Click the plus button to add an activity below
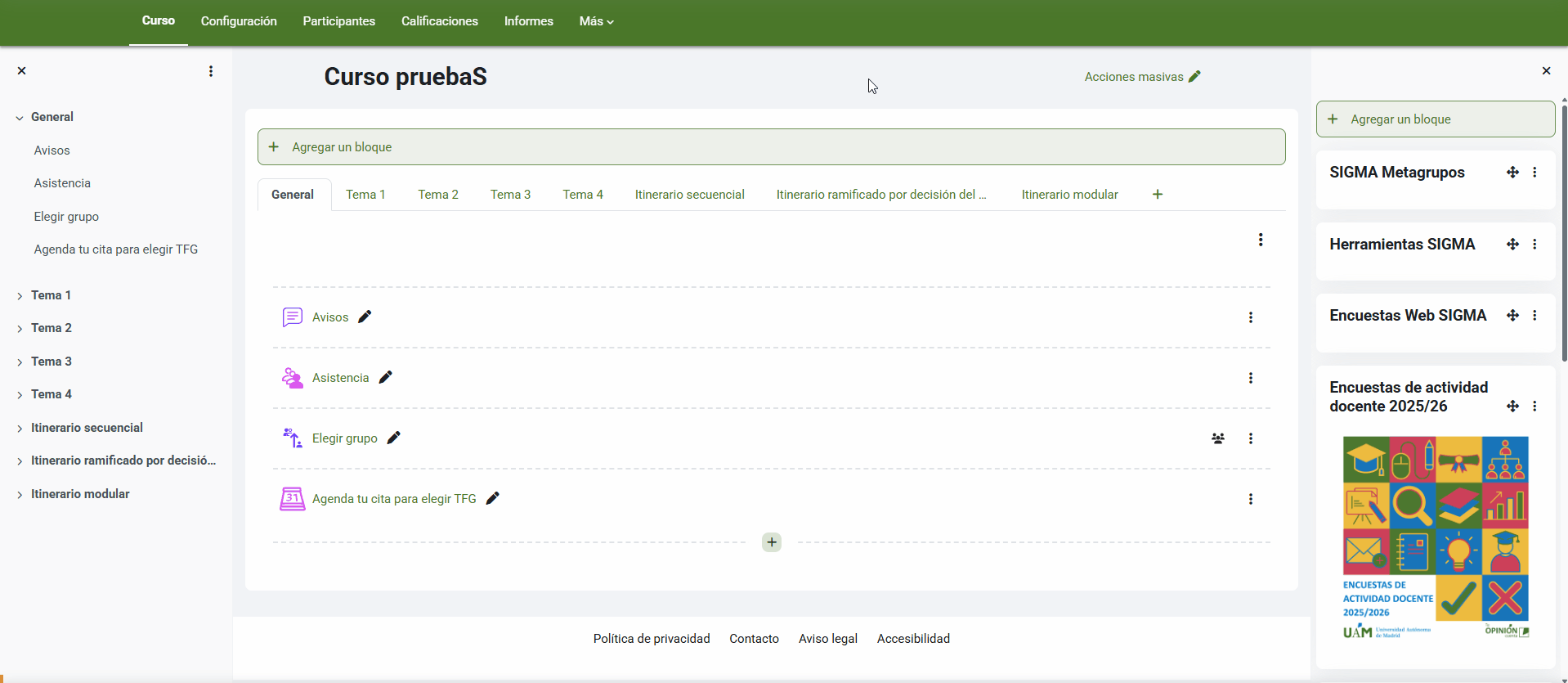1568x683 pixels. click(771, 542)
